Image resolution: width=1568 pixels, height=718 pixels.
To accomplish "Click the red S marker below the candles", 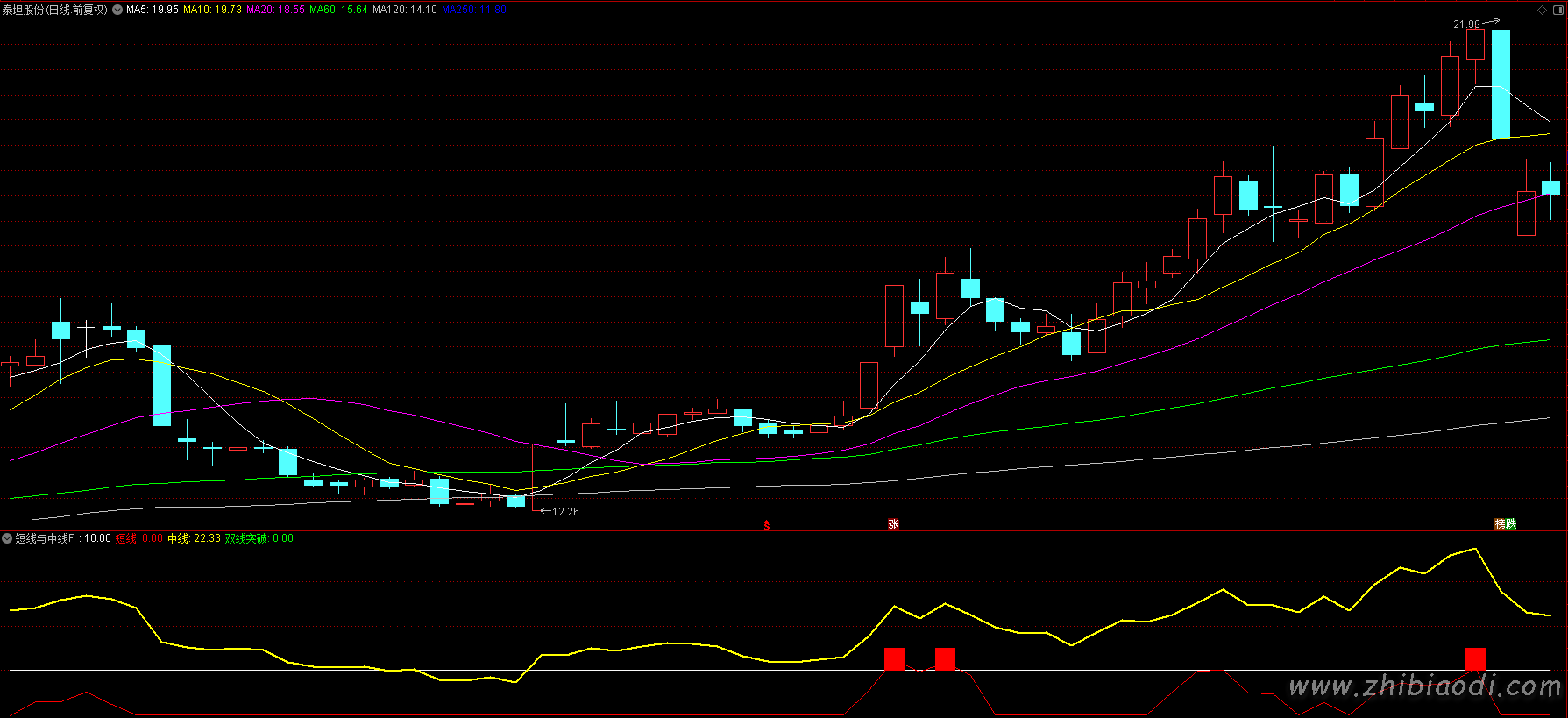I will (x=767, y=525).
